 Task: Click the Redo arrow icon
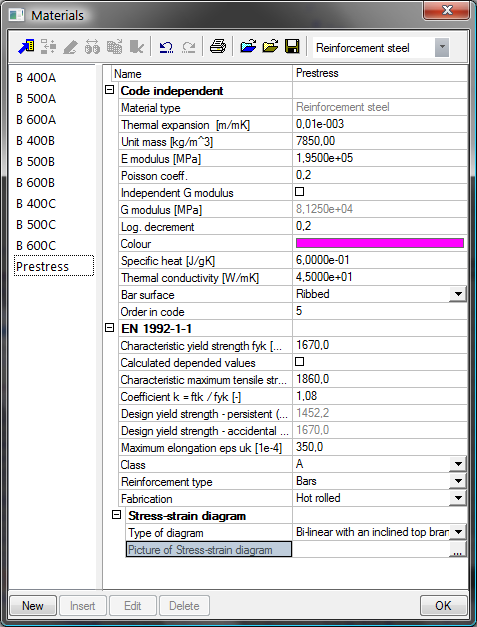188,47
